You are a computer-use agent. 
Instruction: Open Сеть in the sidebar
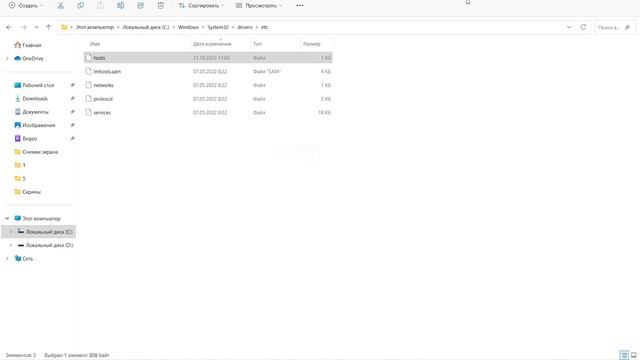(x=24, y=258)
